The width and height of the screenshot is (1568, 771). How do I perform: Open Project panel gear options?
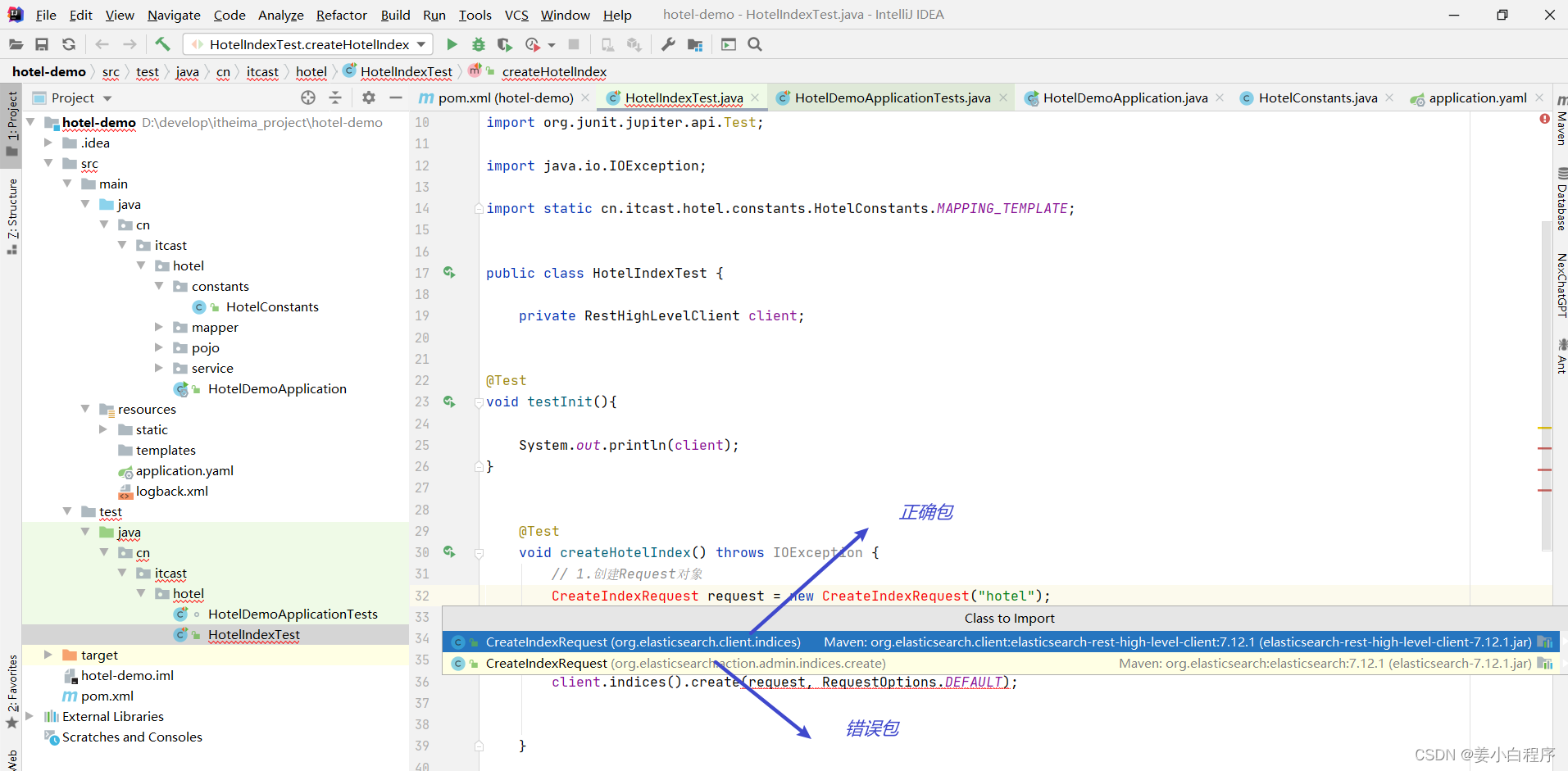pyautogui.click(x=369, y=98)
